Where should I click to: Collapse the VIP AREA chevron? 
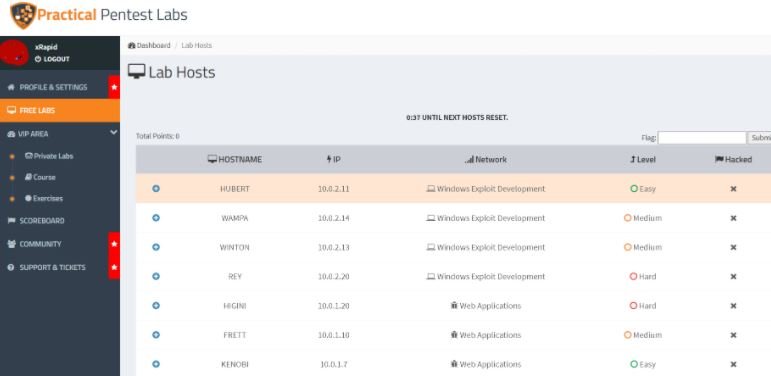tap(114, 133)
